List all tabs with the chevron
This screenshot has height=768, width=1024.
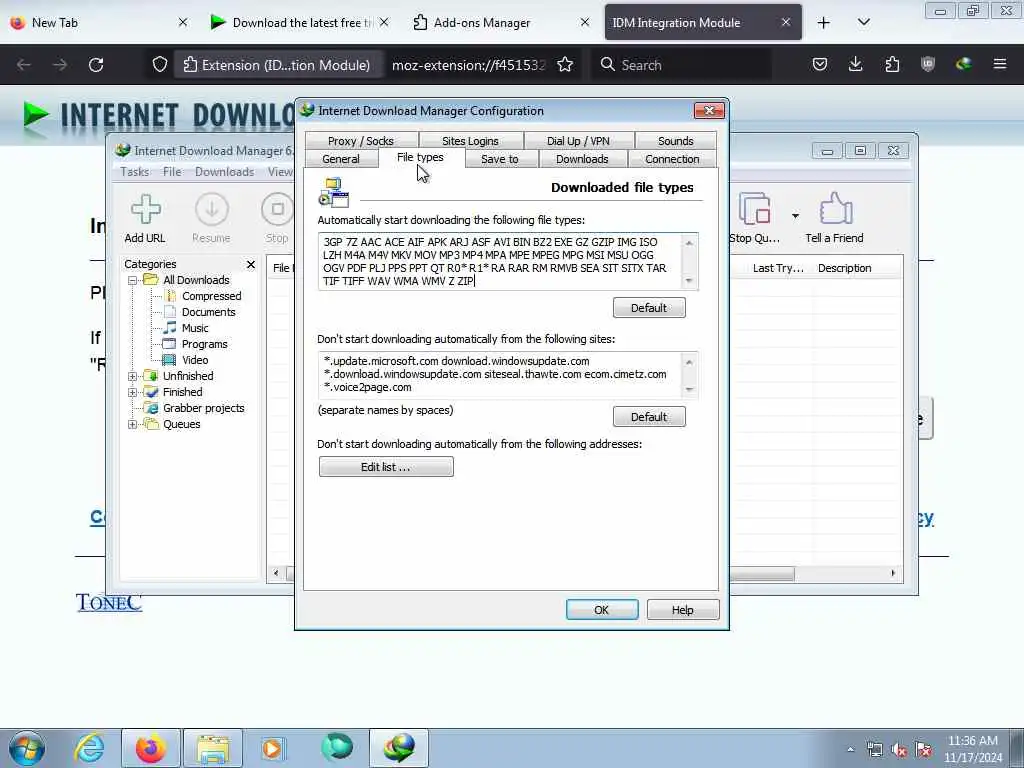click(x=863, y=22)
